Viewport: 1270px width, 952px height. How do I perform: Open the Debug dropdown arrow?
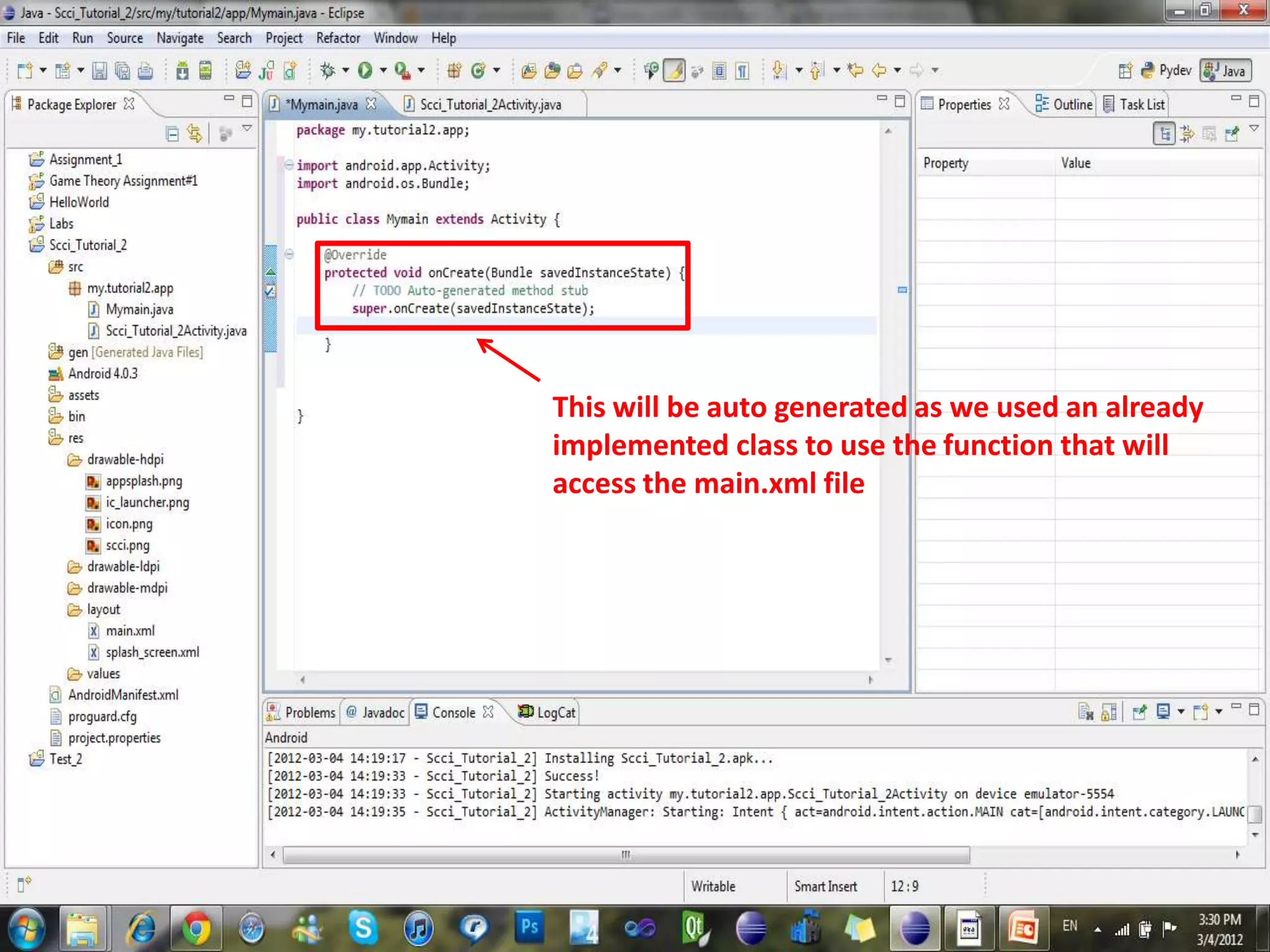coord(345,71)
